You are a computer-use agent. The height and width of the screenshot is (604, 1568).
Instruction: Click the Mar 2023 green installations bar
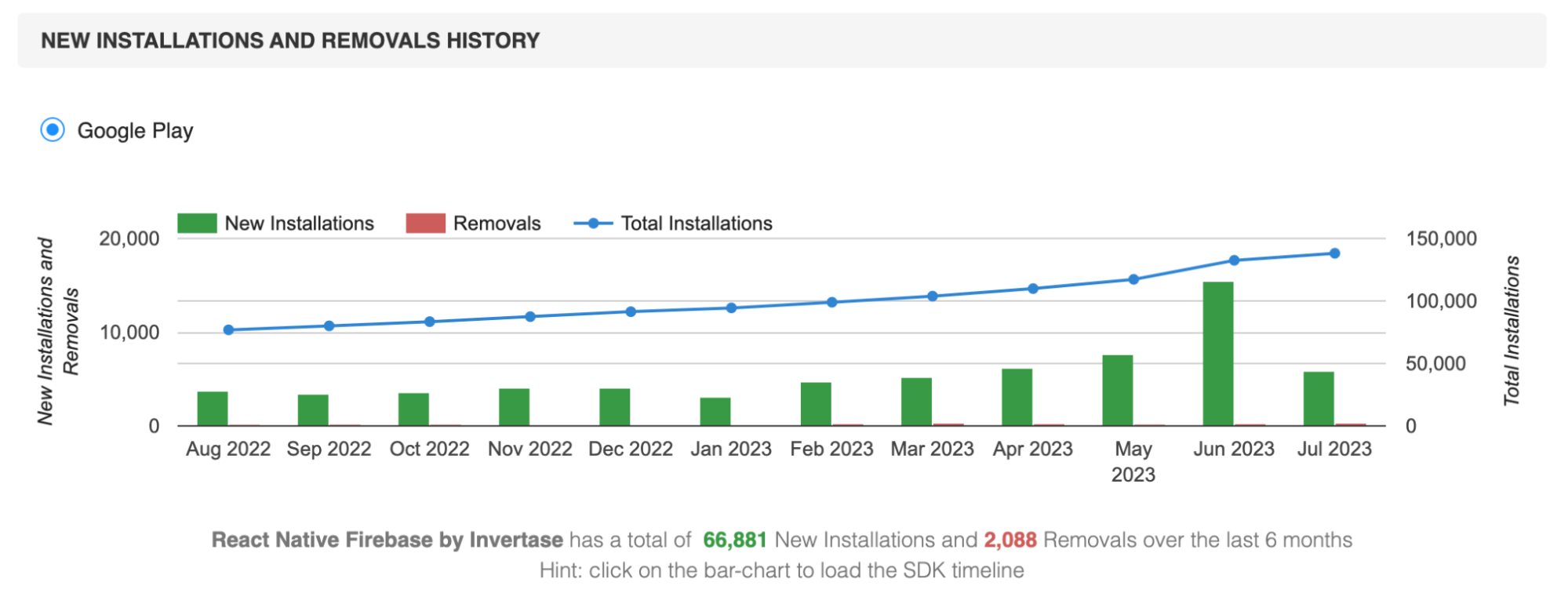[x=916, y=402]
